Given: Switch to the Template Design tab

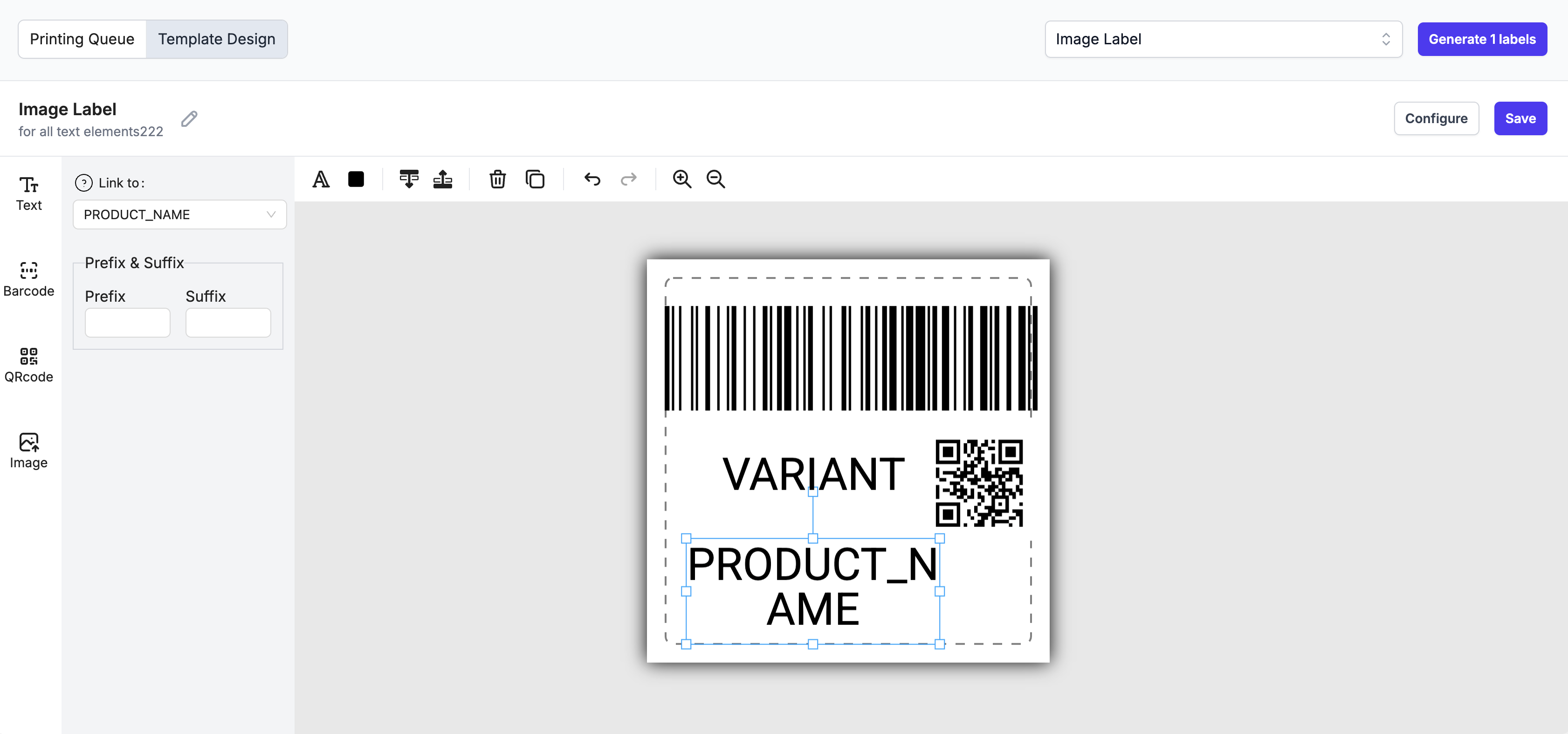Looking at the screenshot, I should click(217, 38).
